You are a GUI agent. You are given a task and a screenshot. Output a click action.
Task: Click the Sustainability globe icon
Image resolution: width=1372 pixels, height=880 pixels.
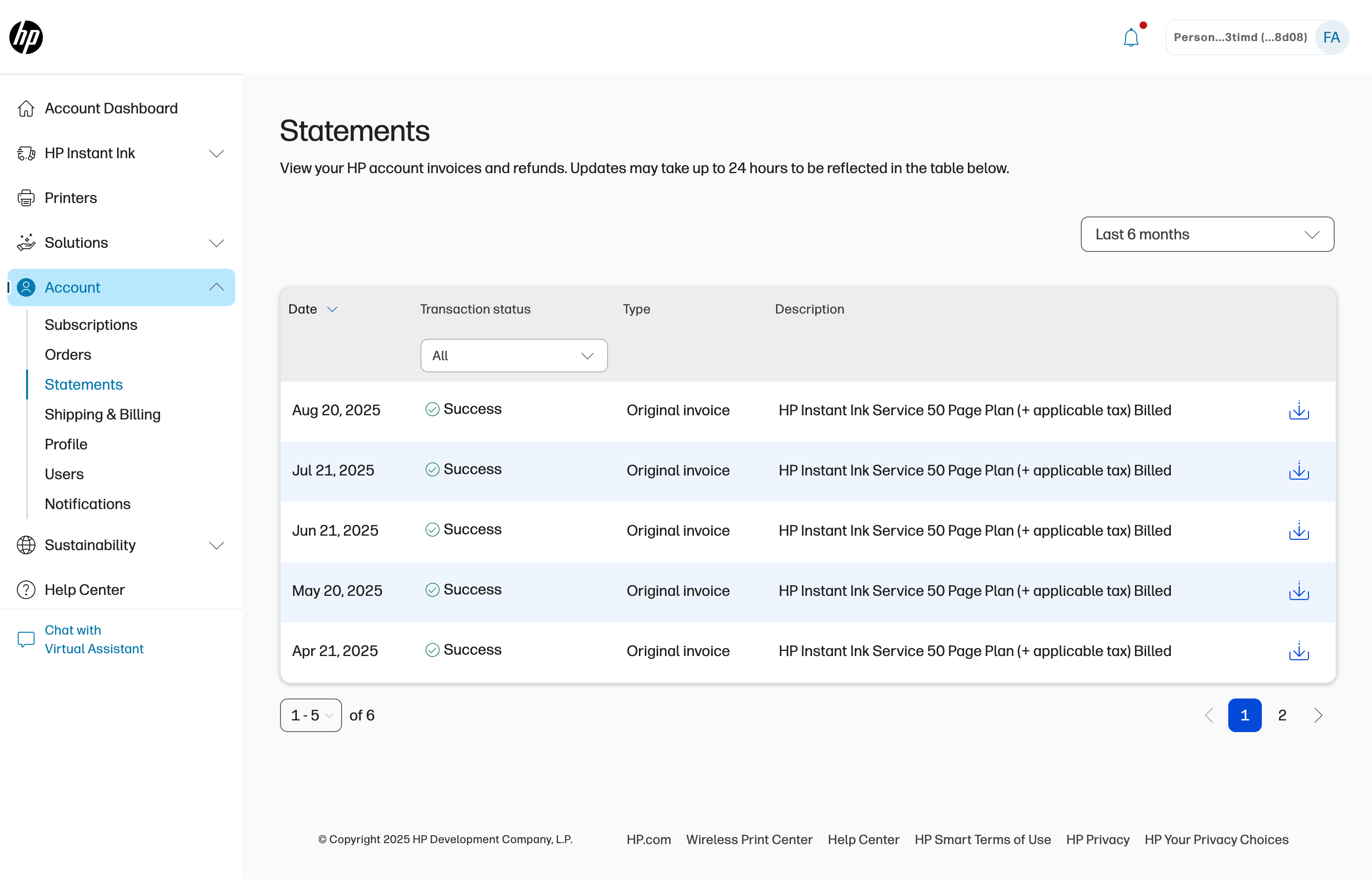coord(26,545)
